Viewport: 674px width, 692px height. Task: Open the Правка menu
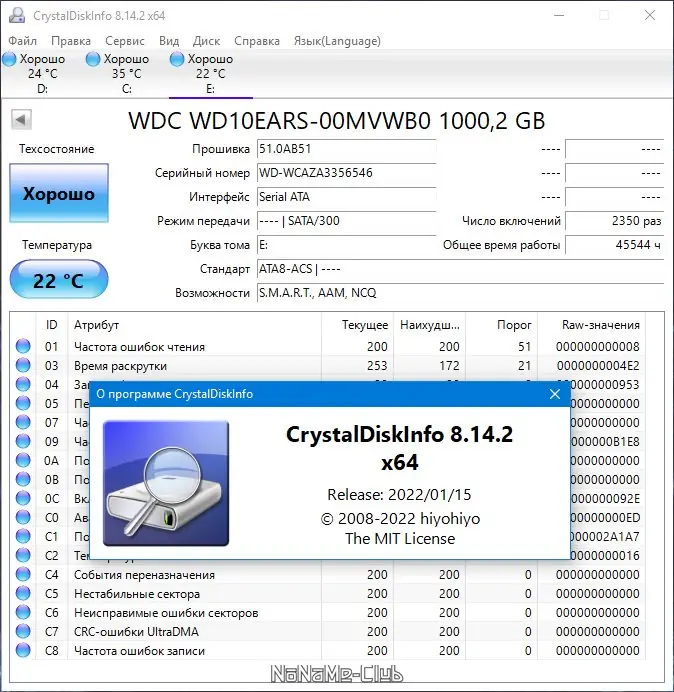pyautogui.click(x=71, y=41)
